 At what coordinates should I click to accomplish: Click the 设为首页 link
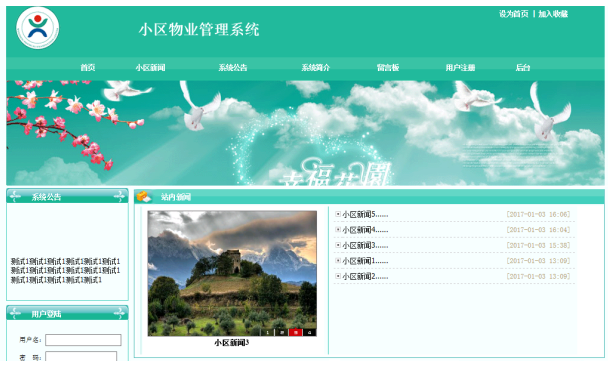513,14
